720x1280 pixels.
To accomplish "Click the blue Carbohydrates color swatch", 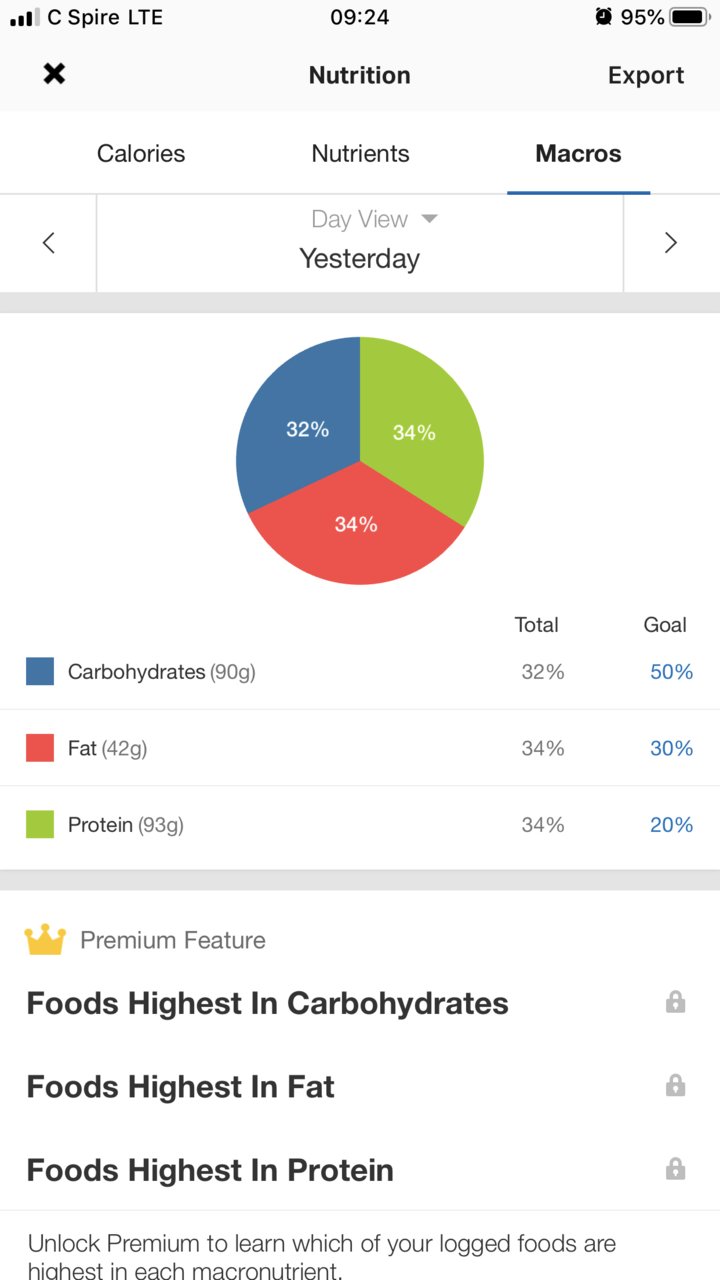I will click(40, 672).
